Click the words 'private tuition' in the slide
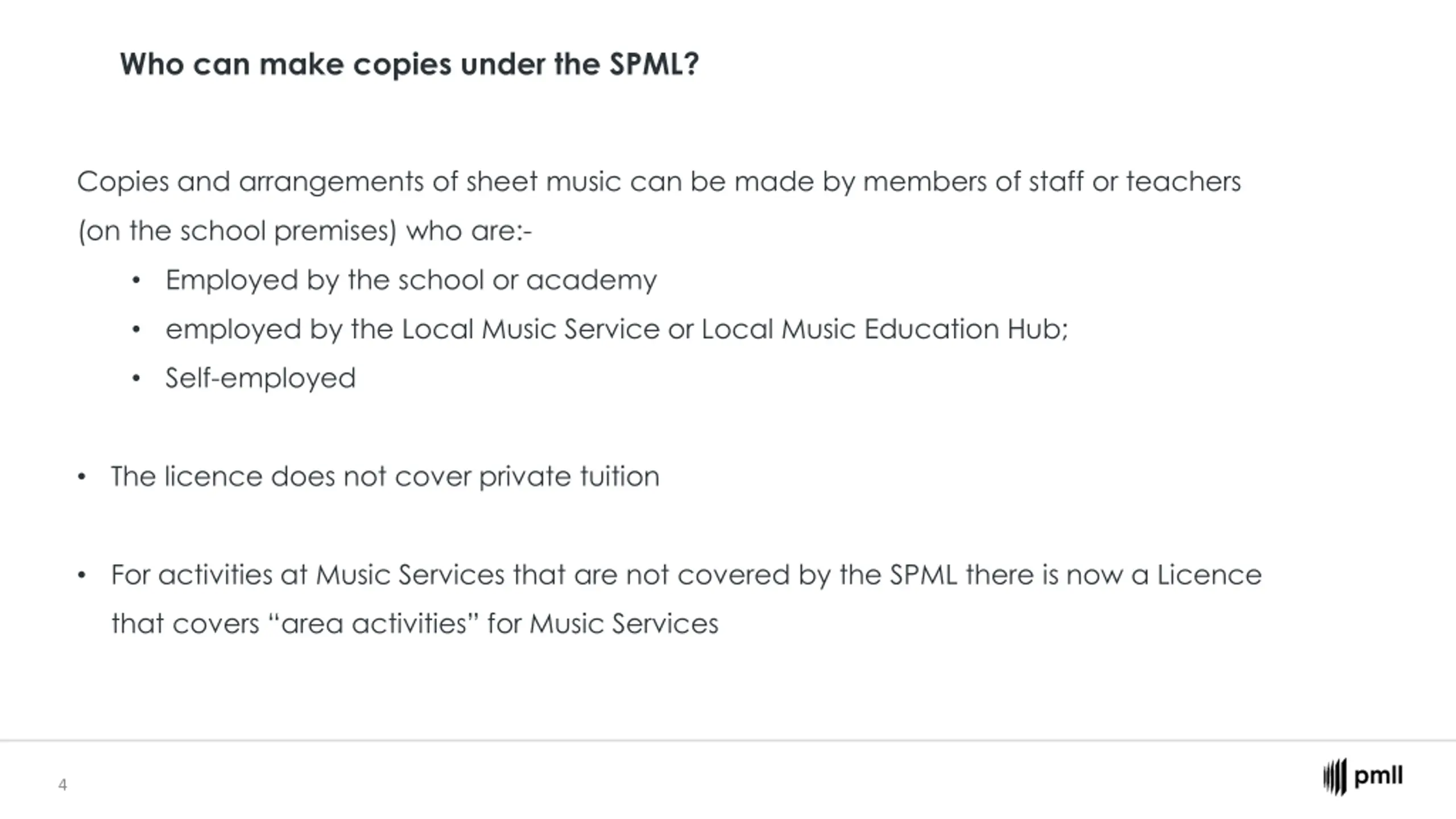1456x819 pixels. [569, 477]
